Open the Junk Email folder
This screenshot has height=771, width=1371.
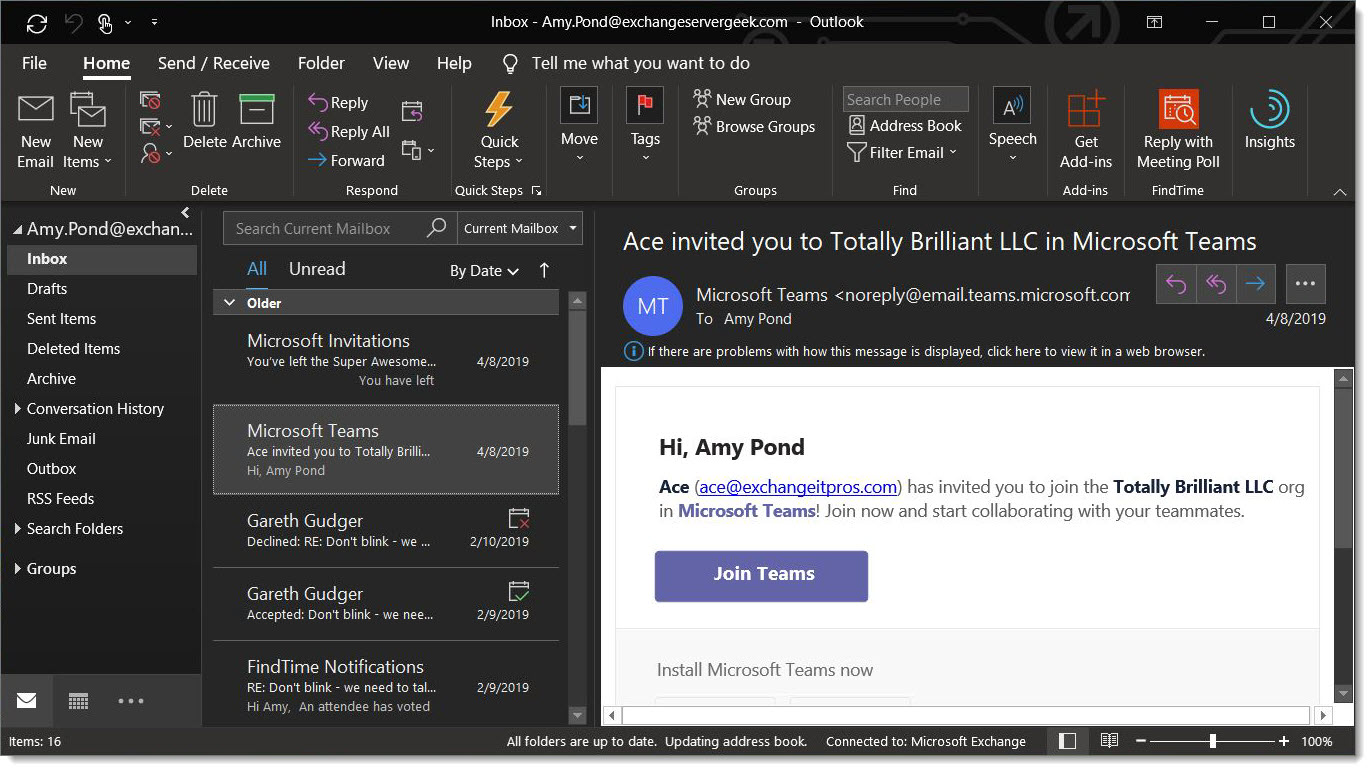(x=62, y=438)
